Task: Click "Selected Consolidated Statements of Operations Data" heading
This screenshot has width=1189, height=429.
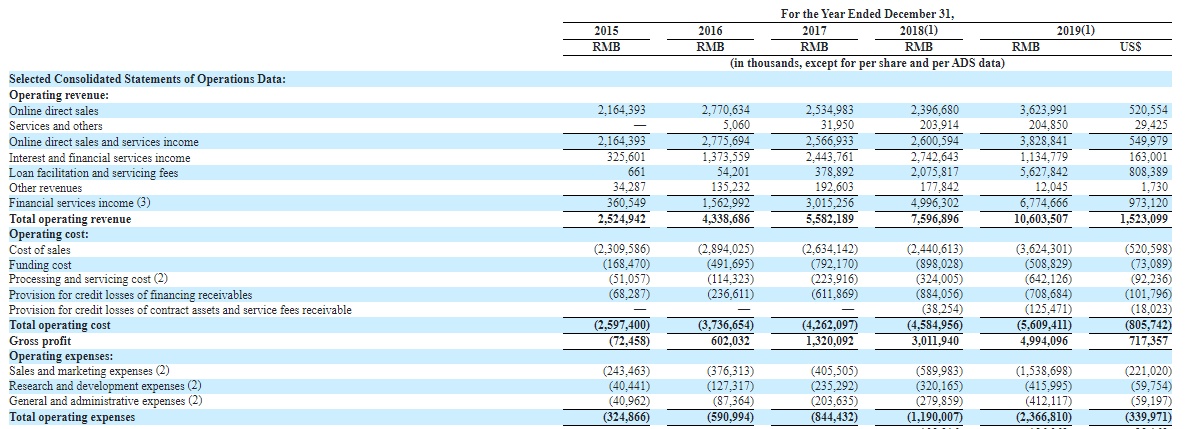Action: [x=147, y=79]
